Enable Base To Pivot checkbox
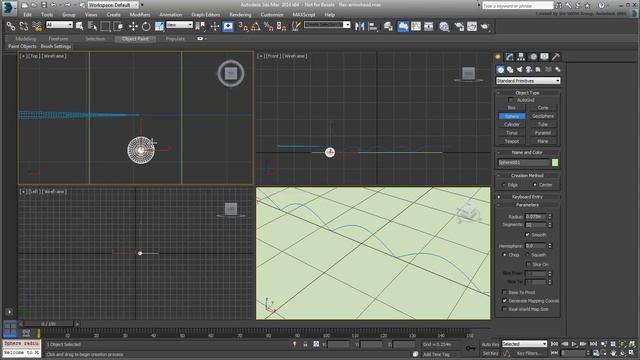Screen dimensions: 640x360 point(504,292)
